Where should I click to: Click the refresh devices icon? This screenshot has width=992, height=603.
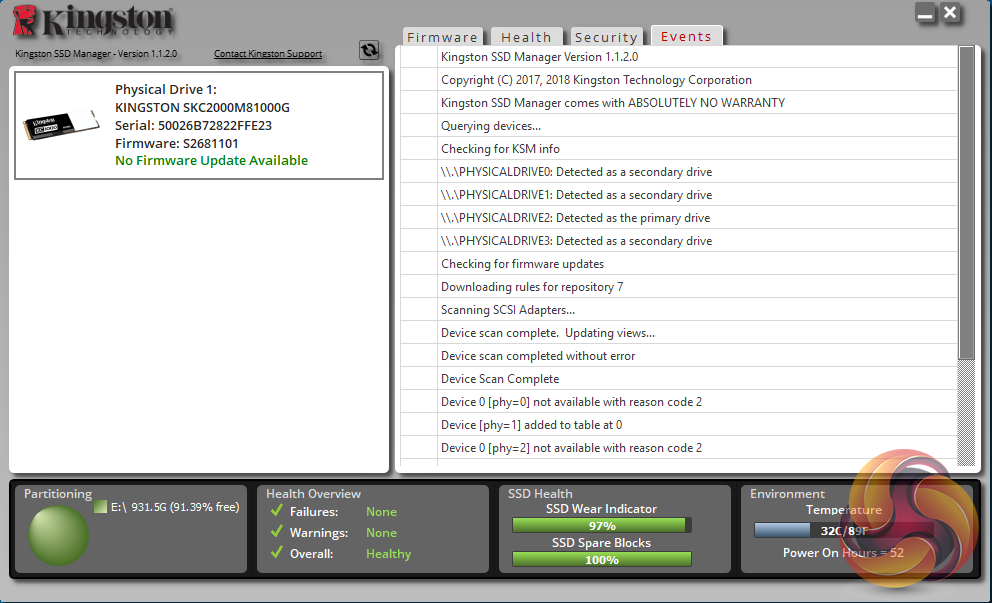pyautogui.click(x=369, y=49)
